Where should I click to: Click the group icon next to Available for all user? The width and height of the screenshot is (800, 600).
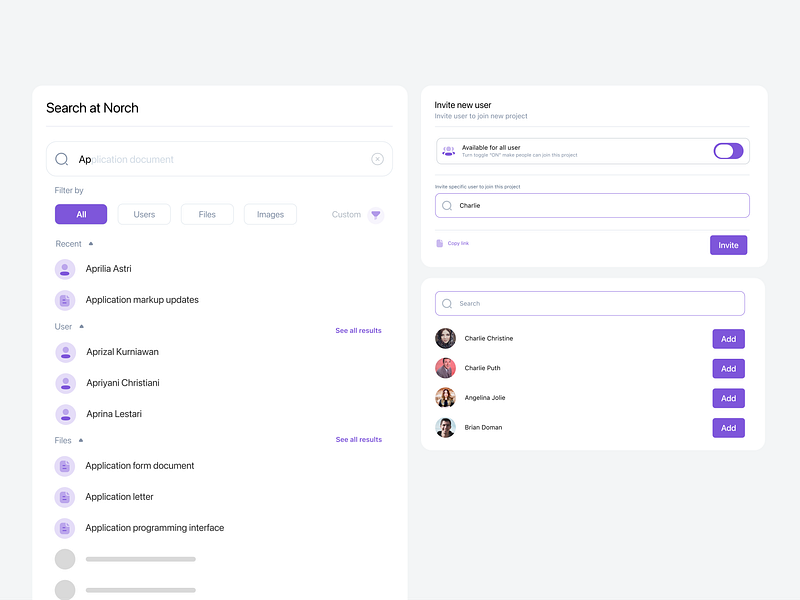coord(449,150)
